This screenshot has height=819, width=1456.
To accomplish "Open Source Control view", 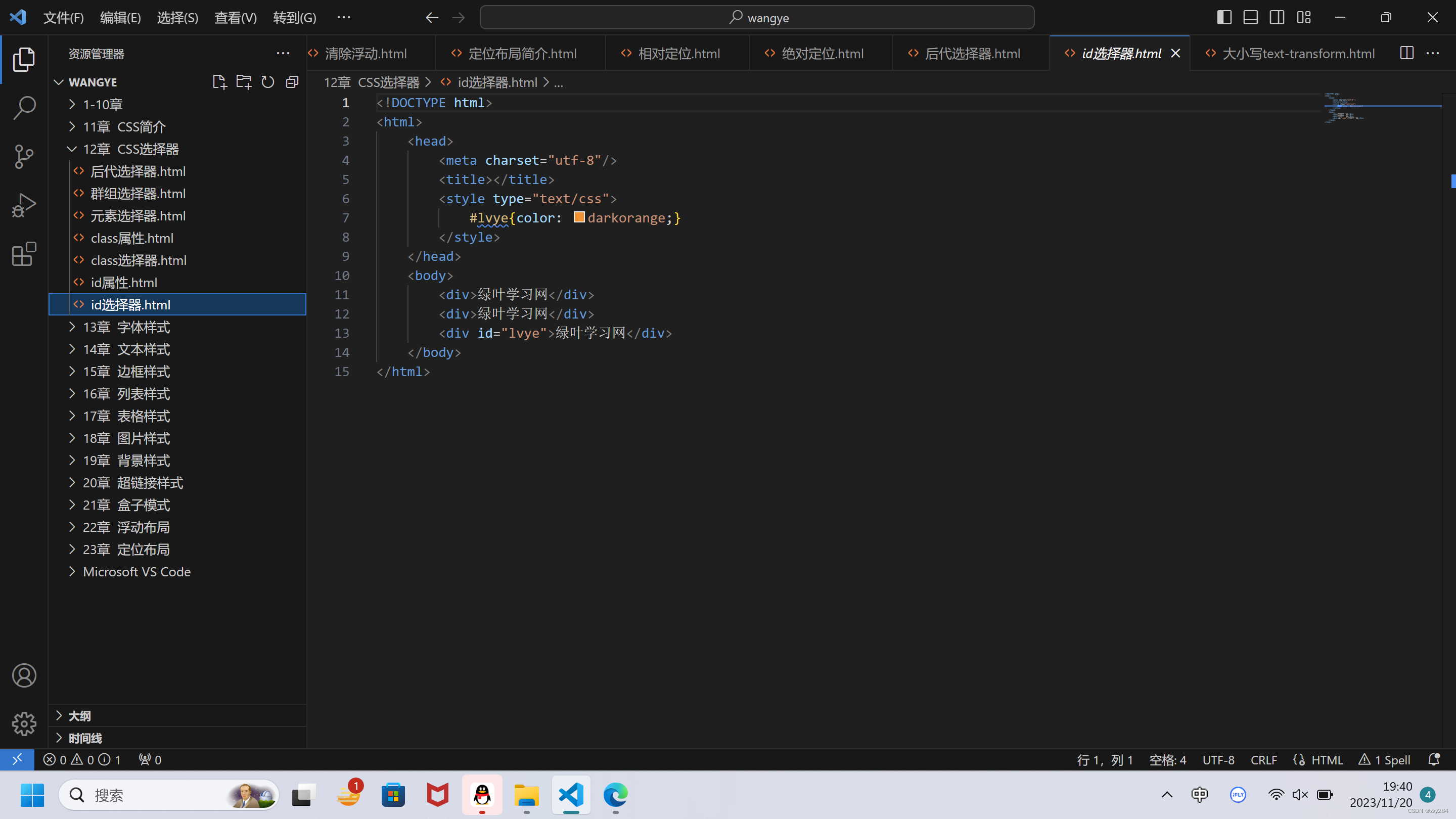I will click(24, 157).
